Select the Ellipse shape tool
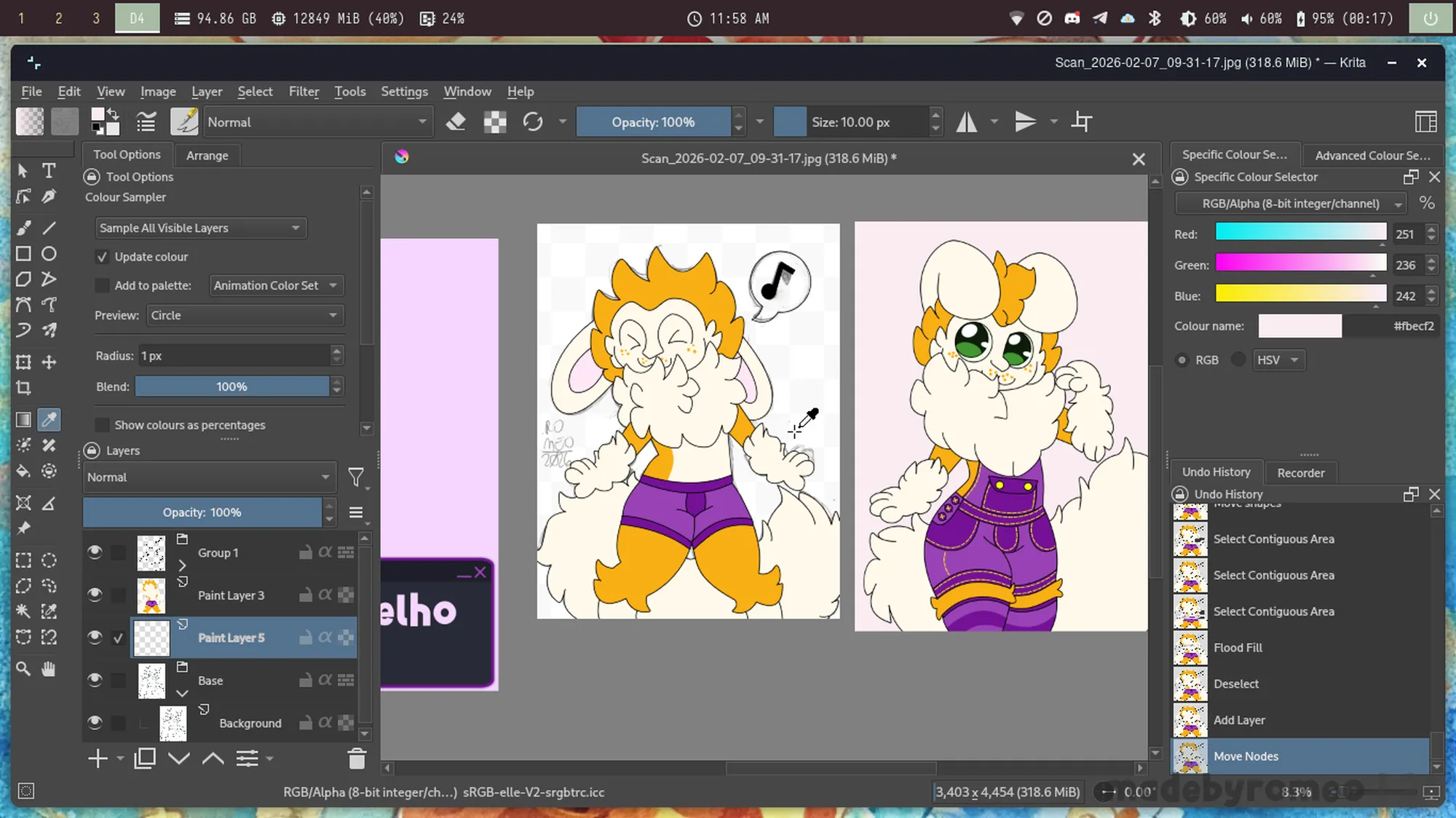Viewport: 1456px width, 818px height. pos(49,254)
